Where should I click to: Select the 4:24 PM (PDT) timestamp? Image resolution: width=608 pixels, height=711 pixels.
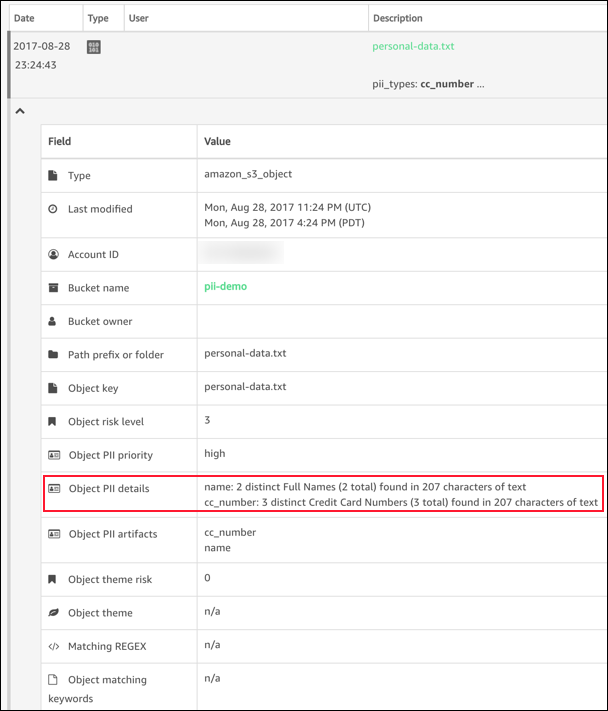coord(284,223)
